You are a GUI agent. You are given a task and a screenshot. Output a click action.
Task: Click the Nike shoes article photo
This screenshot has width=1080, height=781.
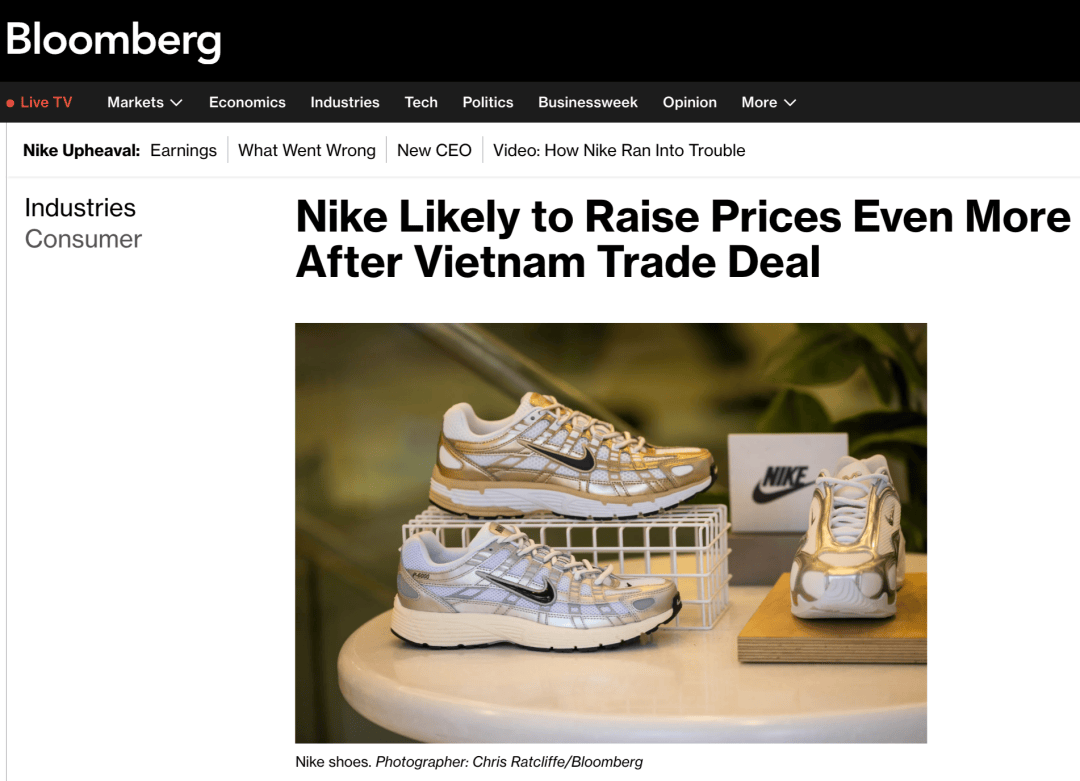point(611,532)
